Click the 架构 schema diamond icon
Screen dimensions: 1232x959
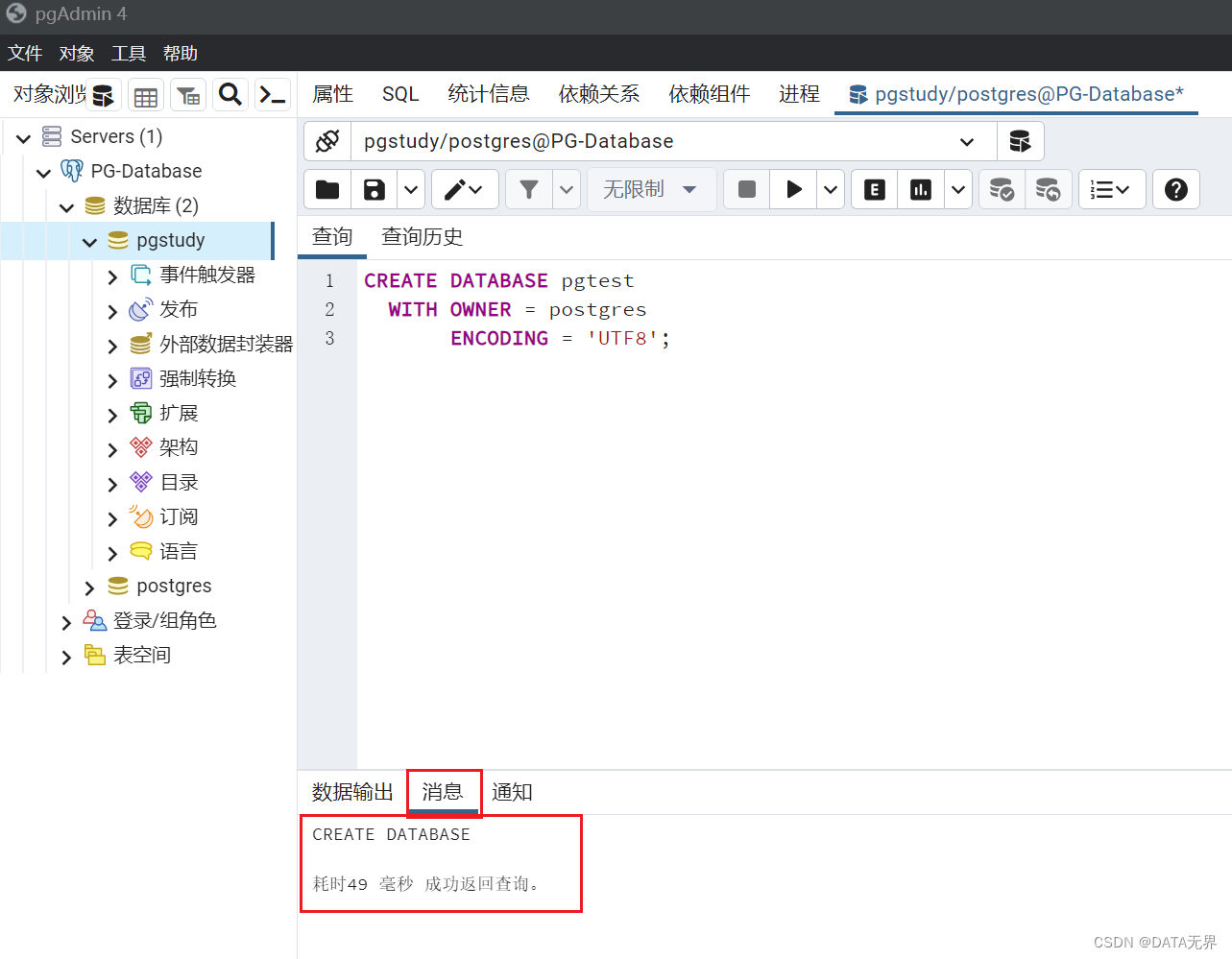click(x=141, y=447)
